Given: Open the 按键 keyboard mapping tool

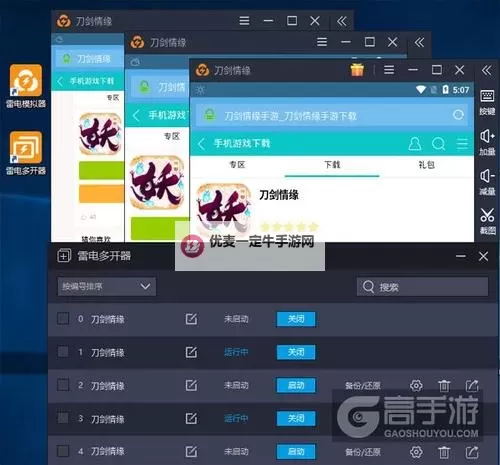Looking at the screenshot, I should pos(487,102).
